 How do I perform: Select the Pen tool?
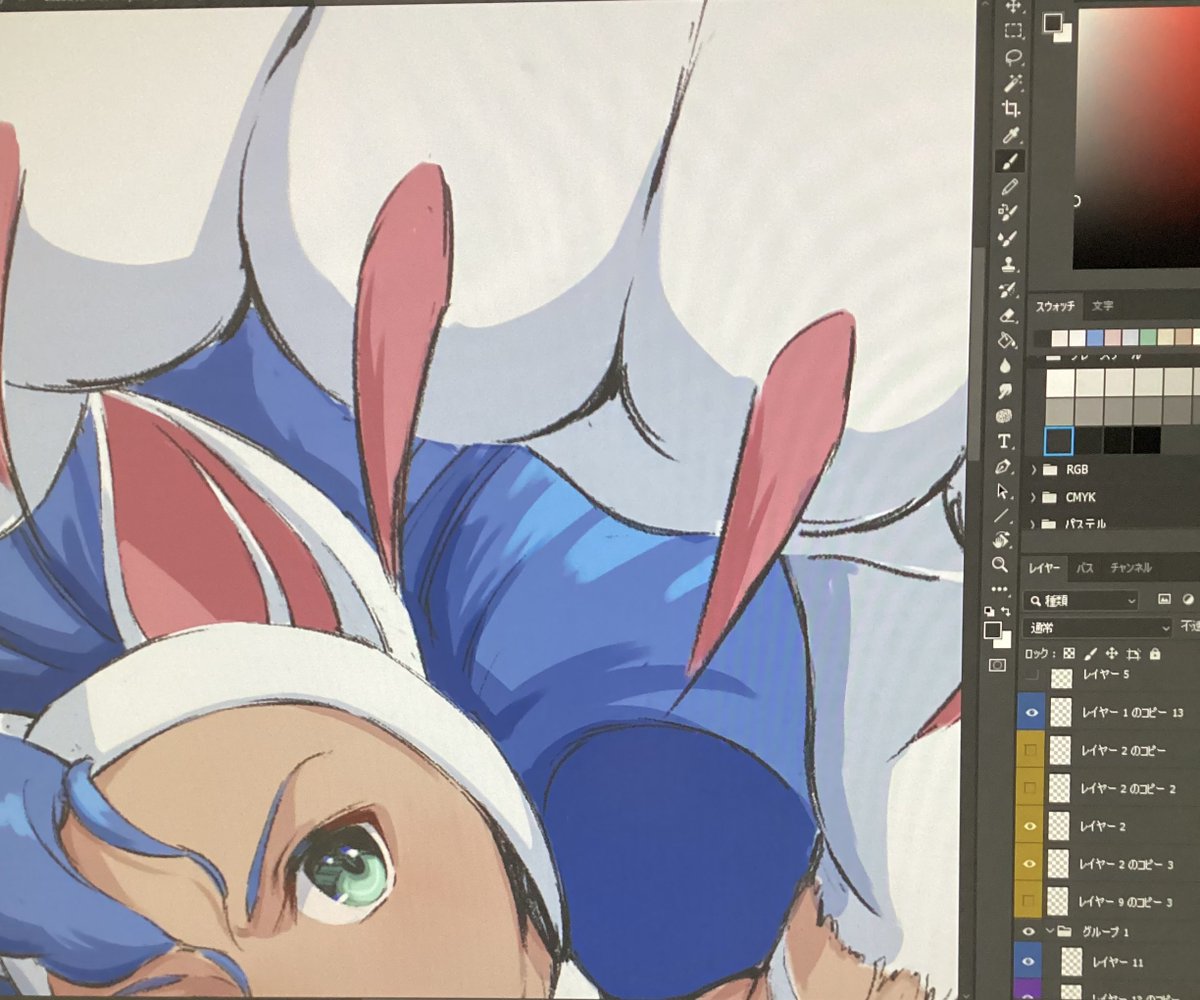point(1003,467)
